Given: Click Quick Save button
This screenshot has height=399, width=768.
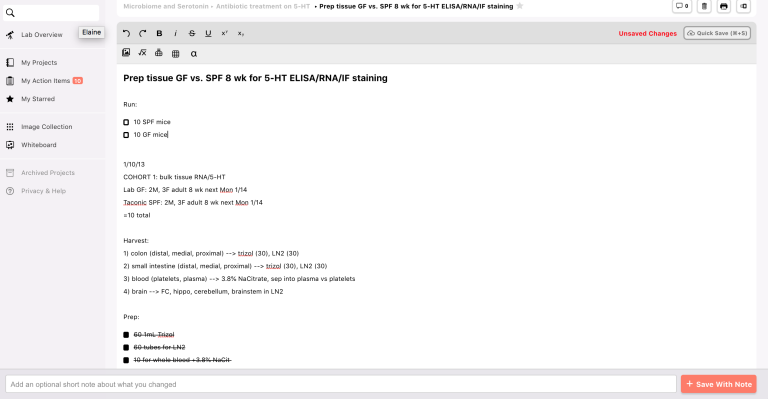Looking at the screenshot, I should click(x=717, y=33).
